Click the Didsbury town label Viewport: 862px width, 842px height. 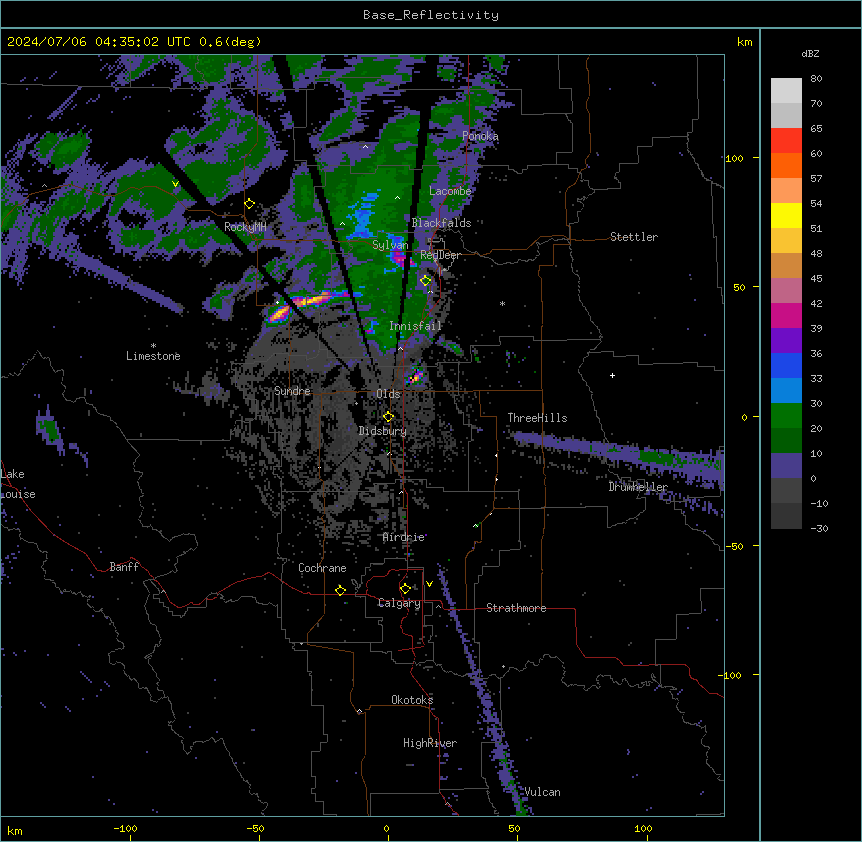[x=383, y=431]
